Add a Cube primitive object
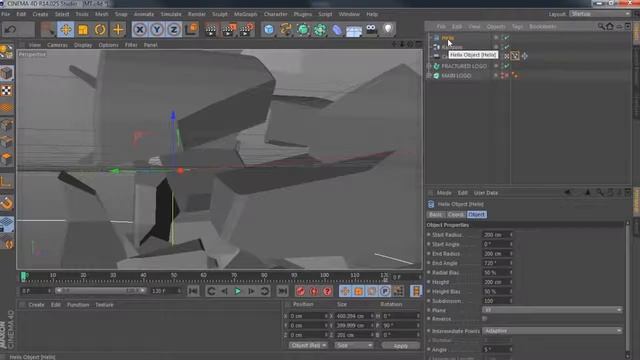The width and height of the screenshot is (640, 360). pyautogui.click(x=269, y=29)
